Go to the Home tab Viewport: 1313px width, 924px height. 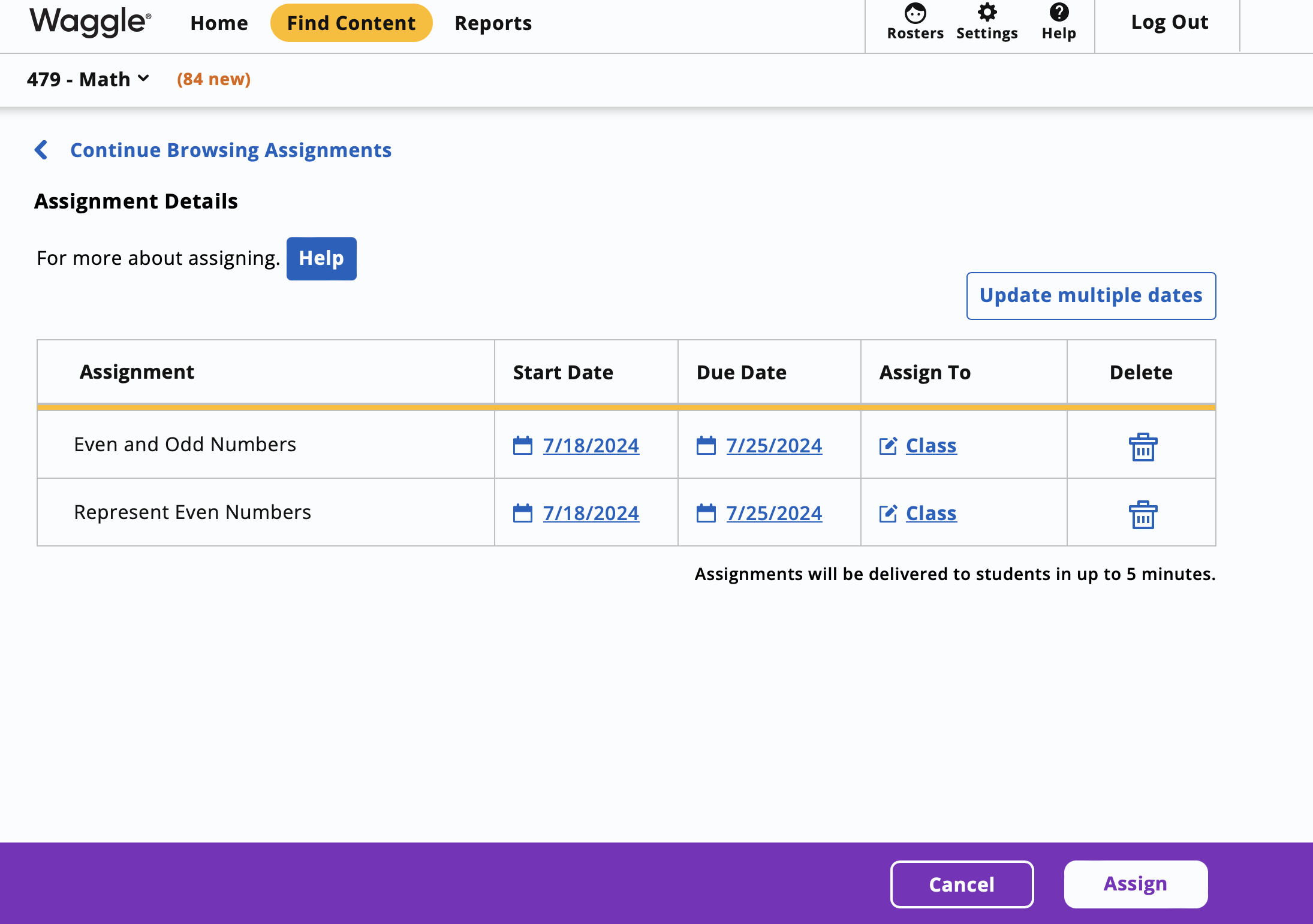pos(219,23)
